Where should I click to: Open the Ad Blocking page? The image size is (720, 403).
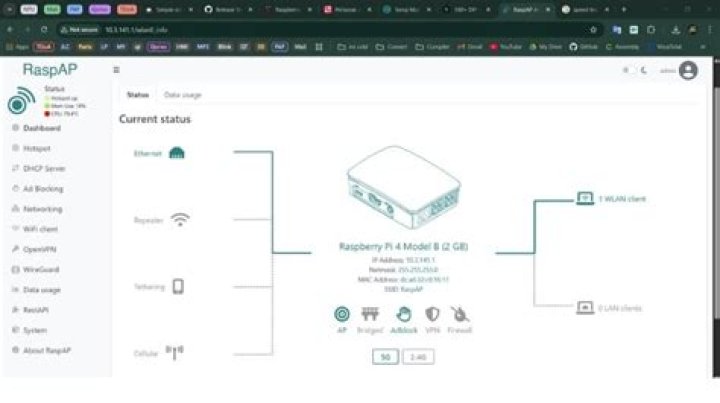(x=38, y=189)
